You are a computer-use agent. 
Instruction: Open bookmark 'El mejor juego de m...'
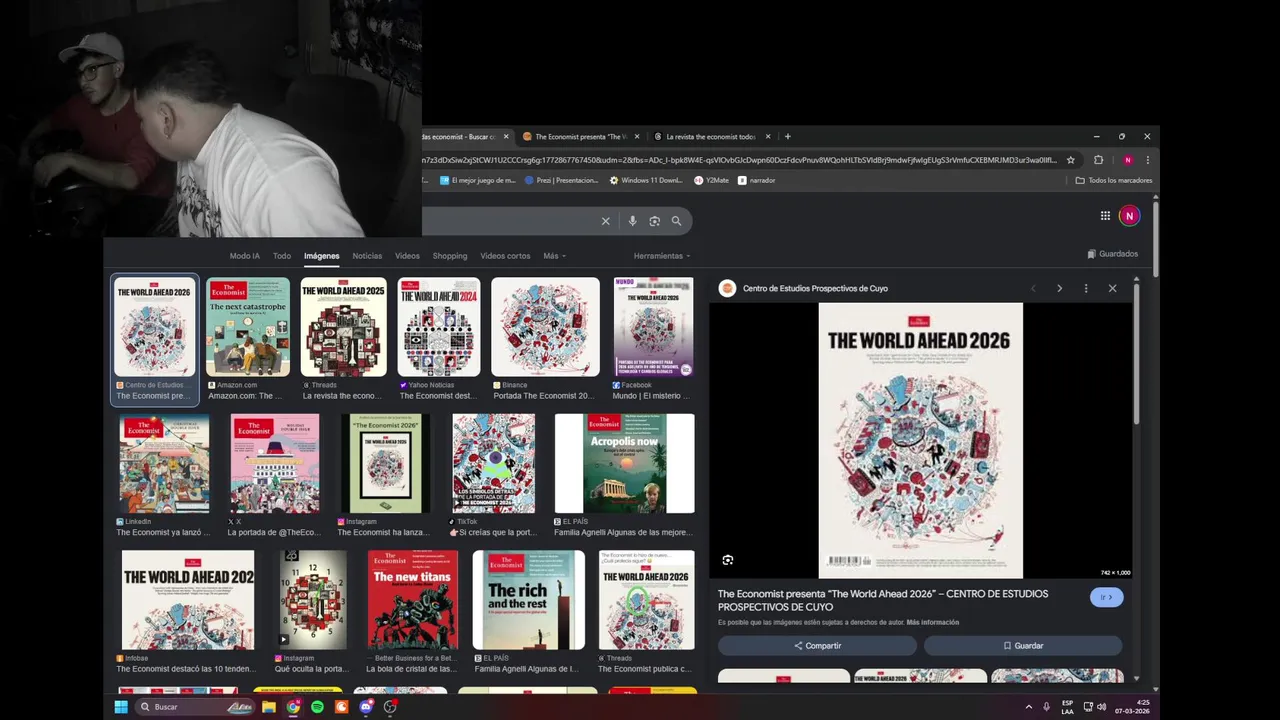[478, 180]
